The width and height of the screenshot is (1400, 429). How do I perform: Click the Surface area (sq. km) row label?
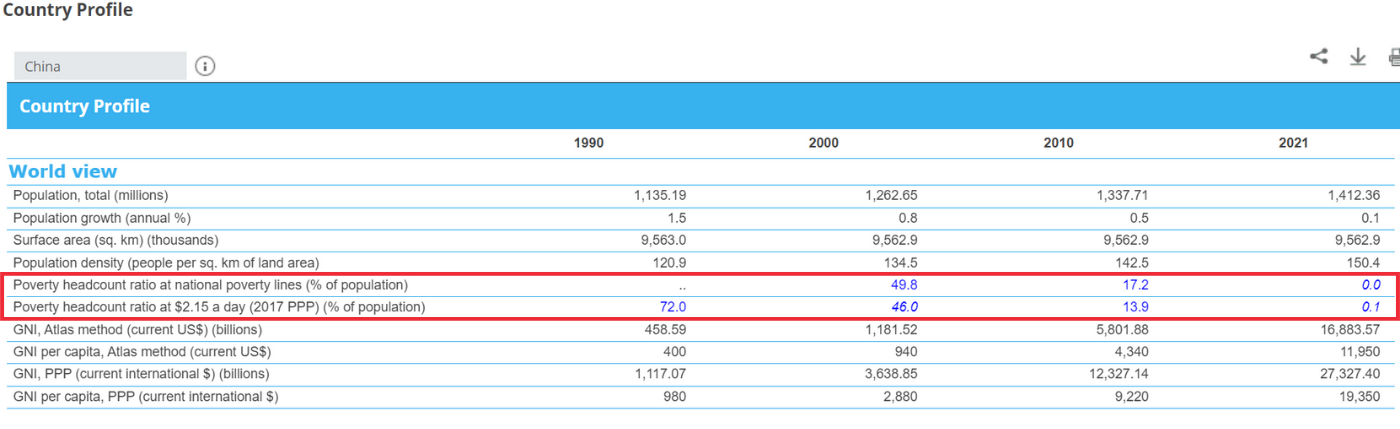click(x=116, y=240)
